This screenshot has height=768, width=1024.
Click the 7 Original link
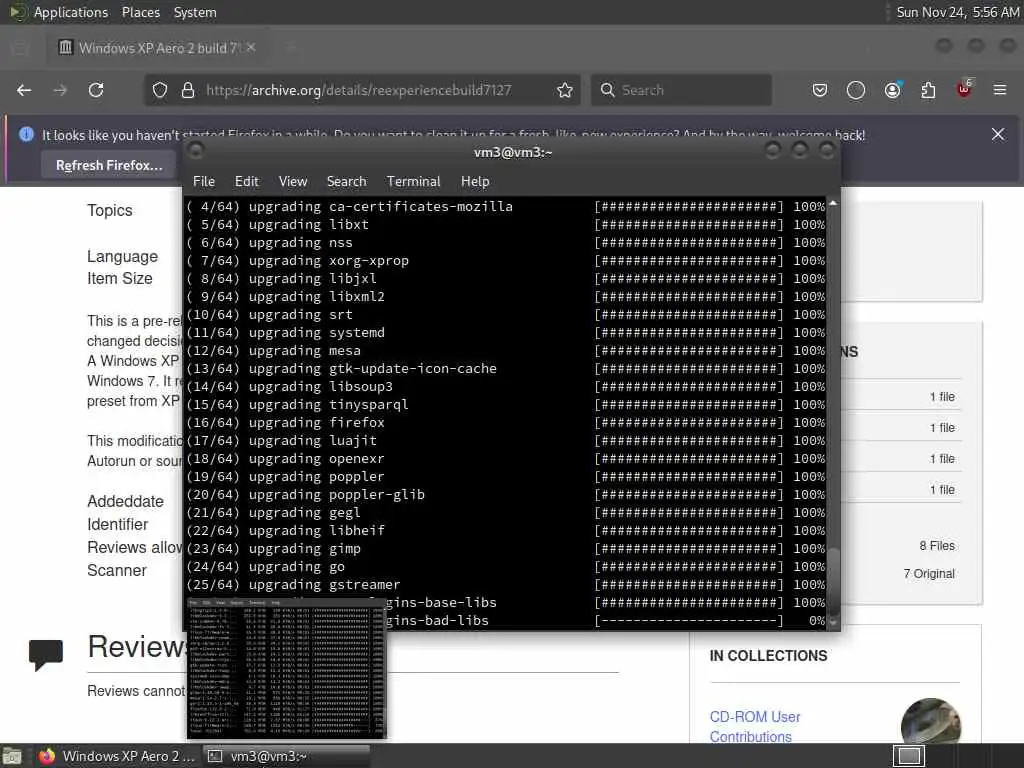click(x=929, y=573)
